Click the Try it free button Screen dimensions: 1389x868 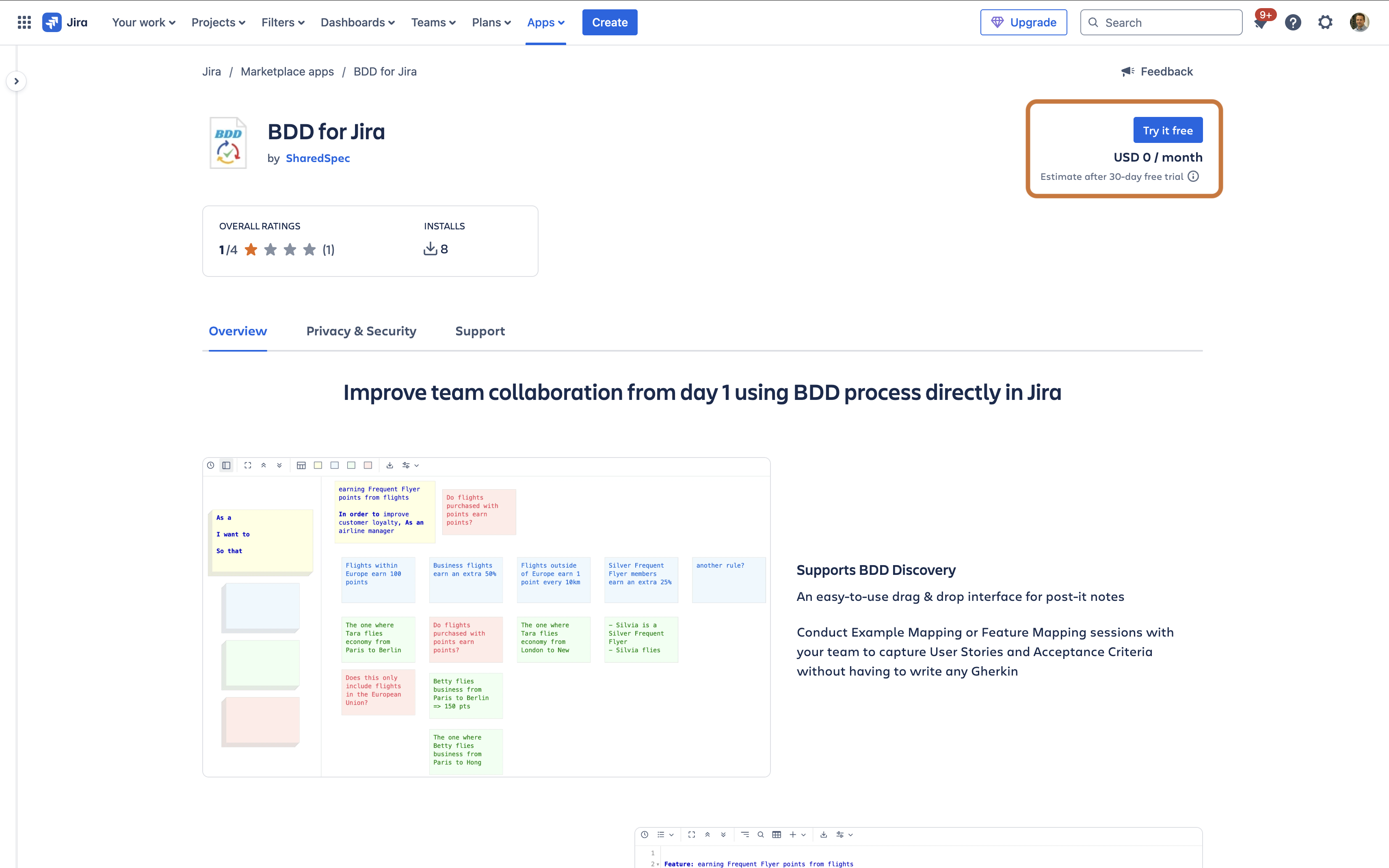pos(1167,130)
